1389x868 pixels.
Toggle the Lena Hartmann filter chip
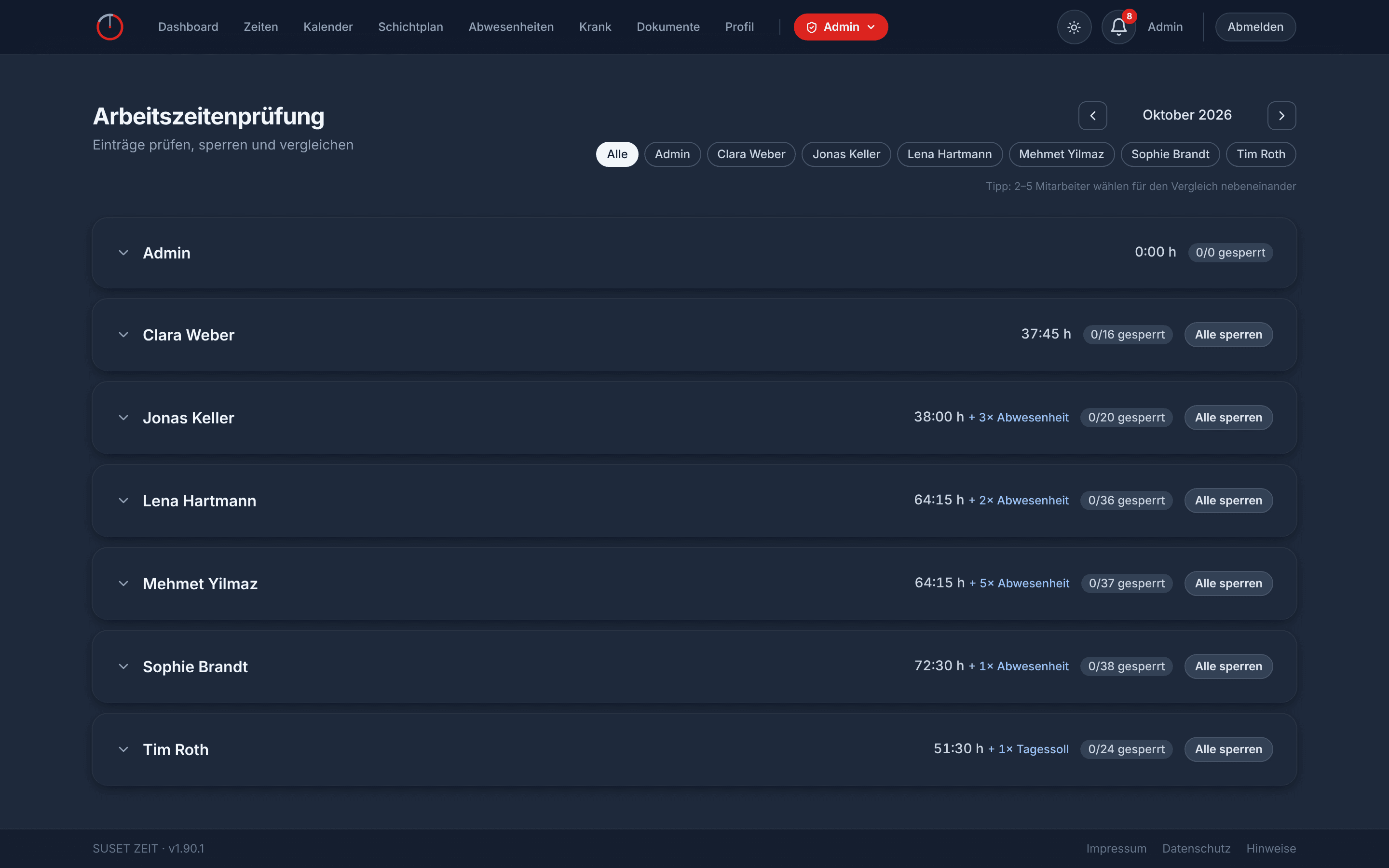pyautogui.click(x=949, y=154)
